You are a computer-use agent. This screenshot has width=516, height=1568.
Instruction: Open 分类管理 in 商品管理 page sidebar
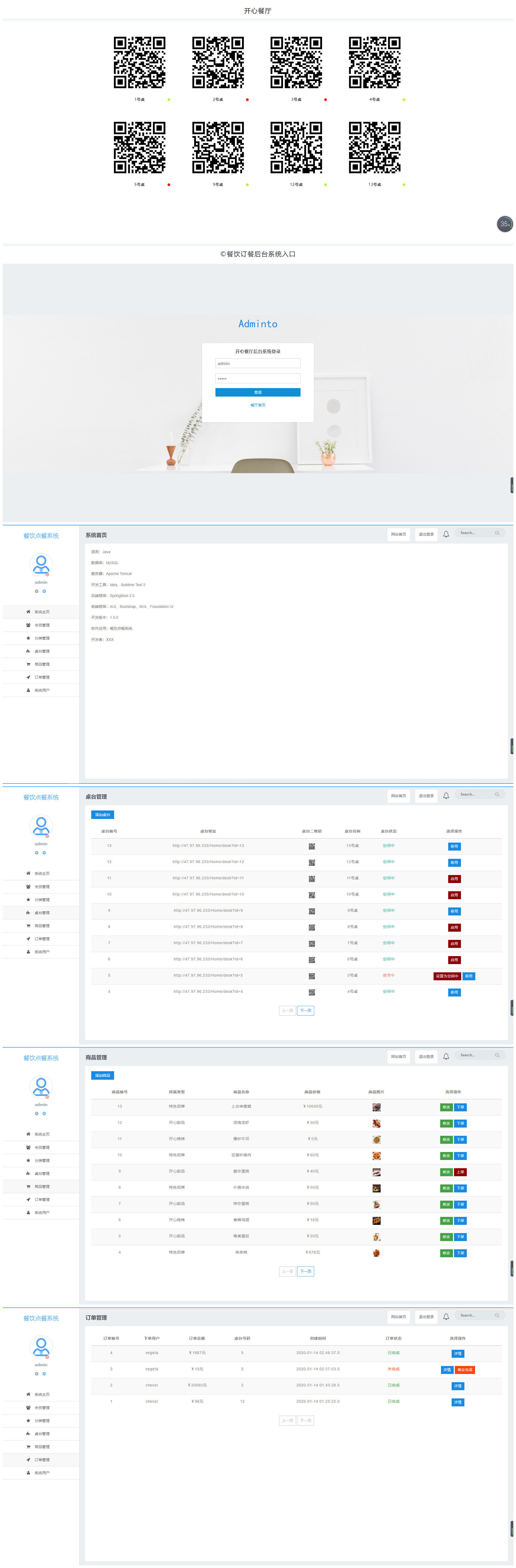41,1160
